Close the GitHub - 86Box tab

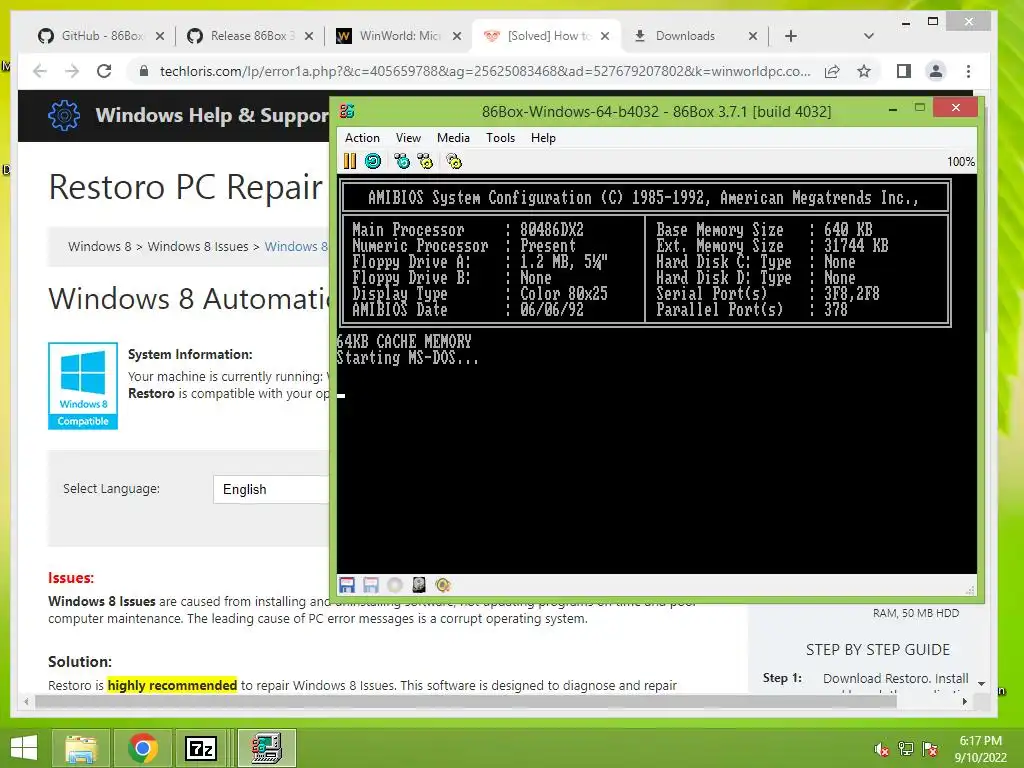160,36
